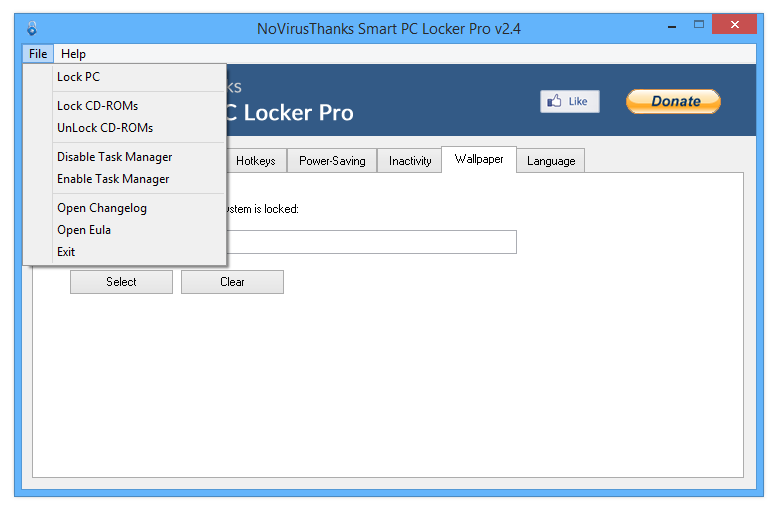Screen dimensions: 780x517
Task: Select UnLock CD-ROMs menu entry
Action: click(x=124, y=128)
